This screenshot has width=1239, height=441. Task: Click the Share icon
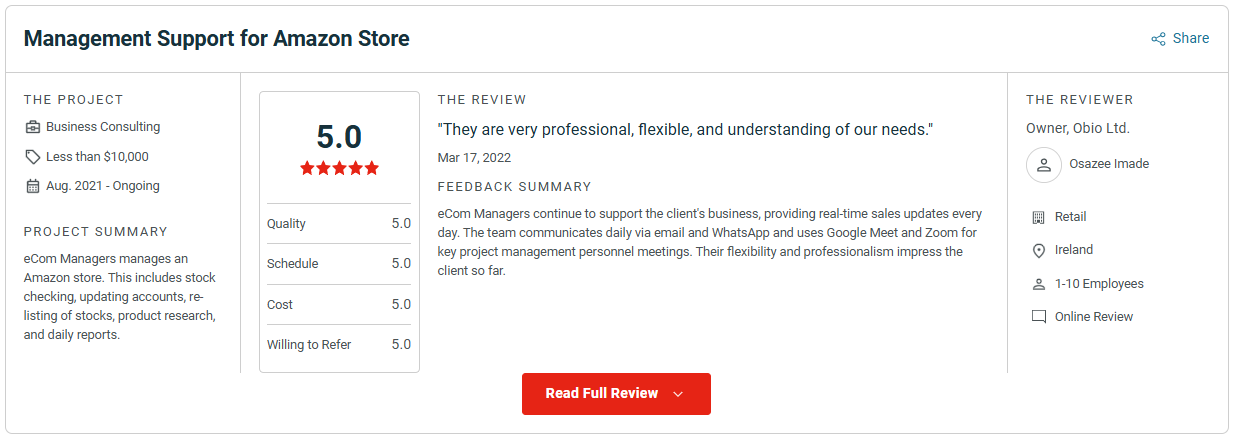tap(1158, 39)
